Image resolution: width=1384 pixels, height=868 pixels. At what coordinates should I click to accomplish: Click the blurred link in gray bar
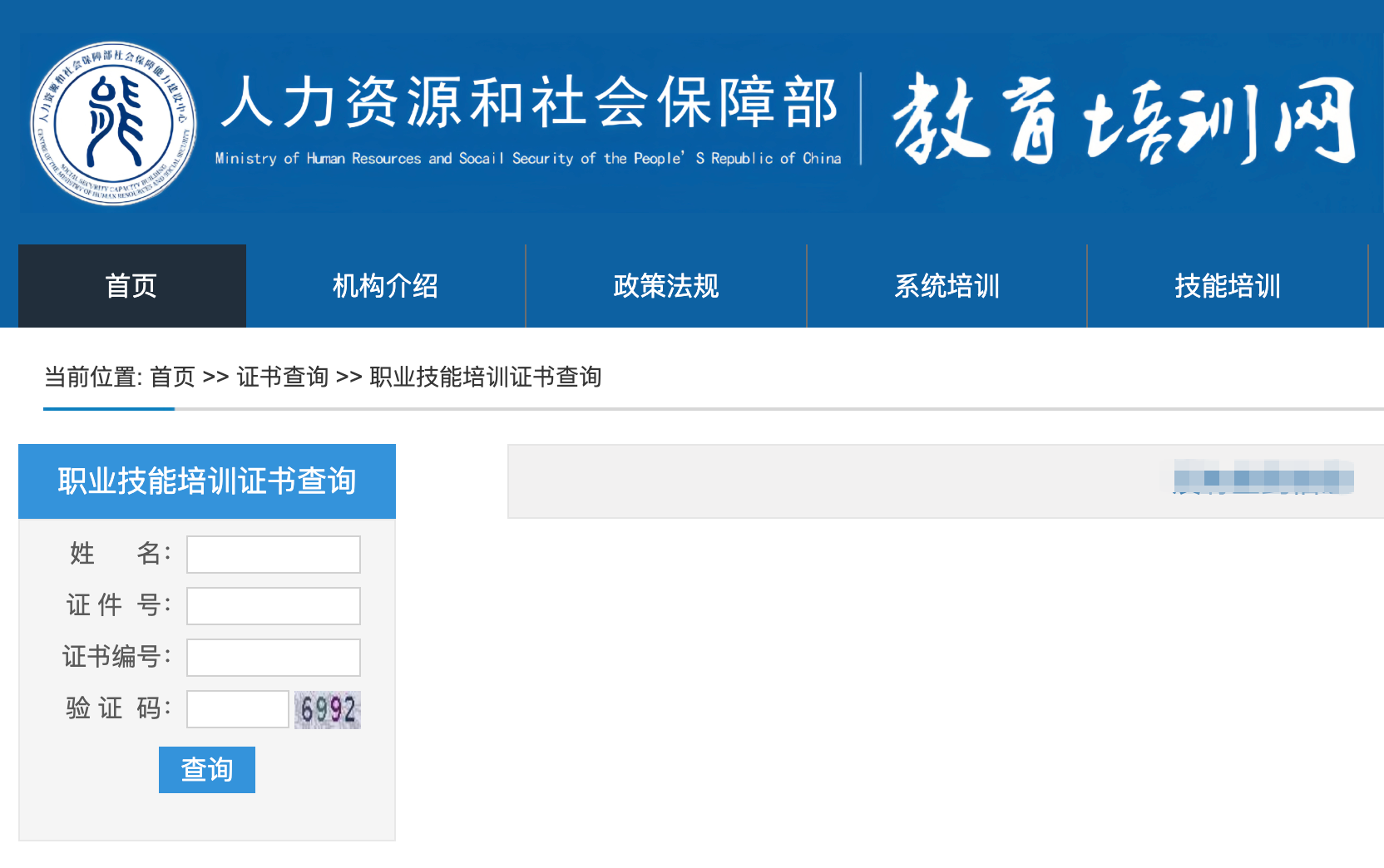tap(1263, 478)
